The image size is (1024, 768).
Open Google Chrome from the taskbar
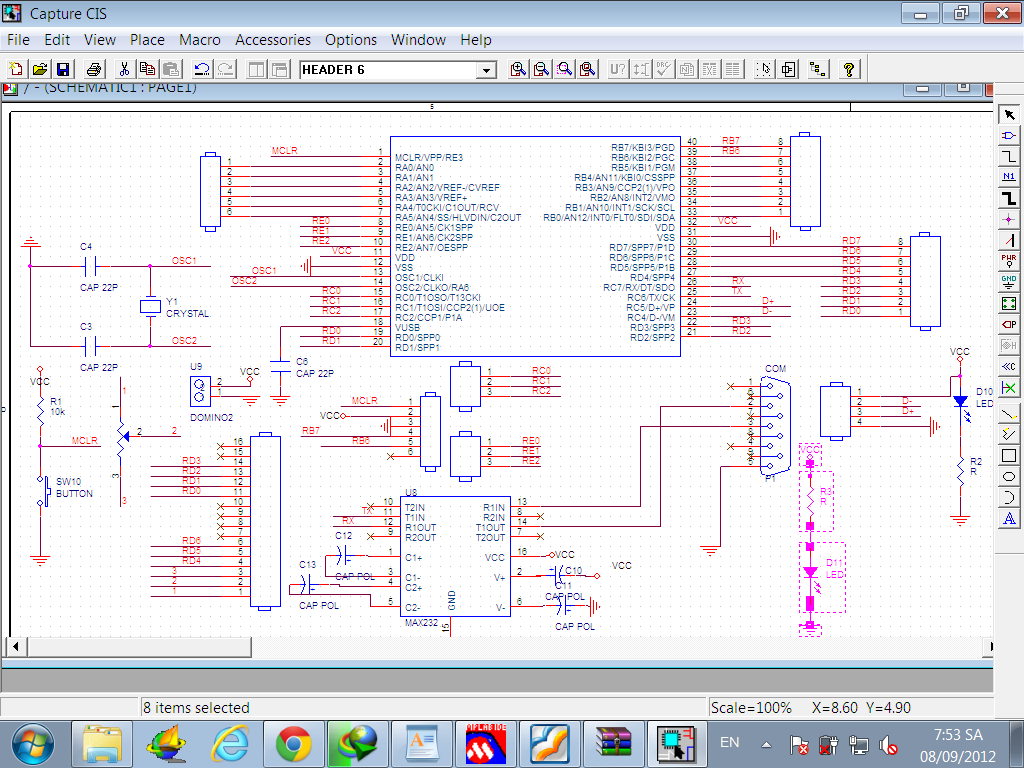pos(293,744)
